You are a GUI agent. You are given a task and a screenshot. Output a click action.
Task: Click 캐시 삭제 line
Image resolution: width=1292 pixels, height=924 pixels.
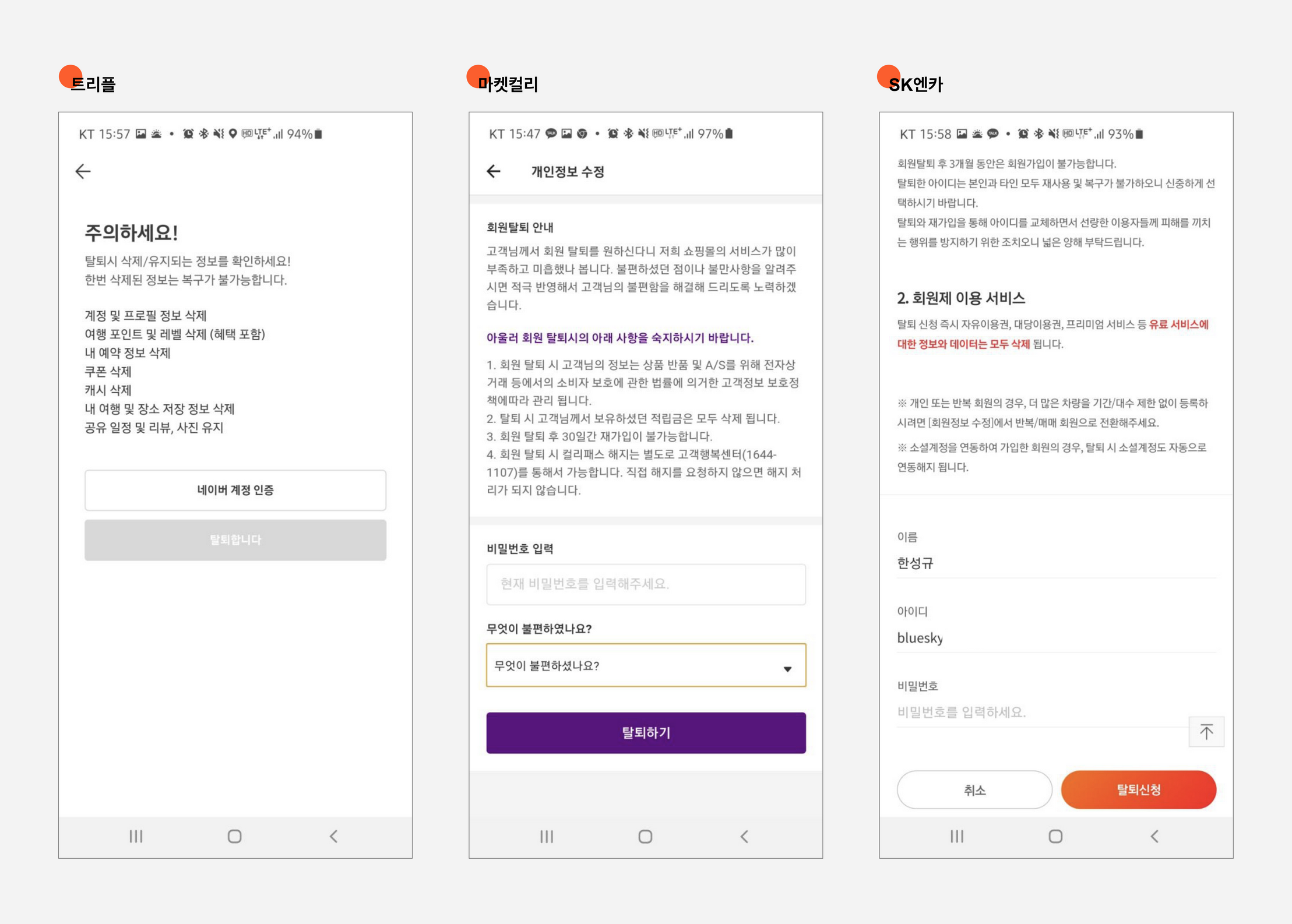click(108, 390)
